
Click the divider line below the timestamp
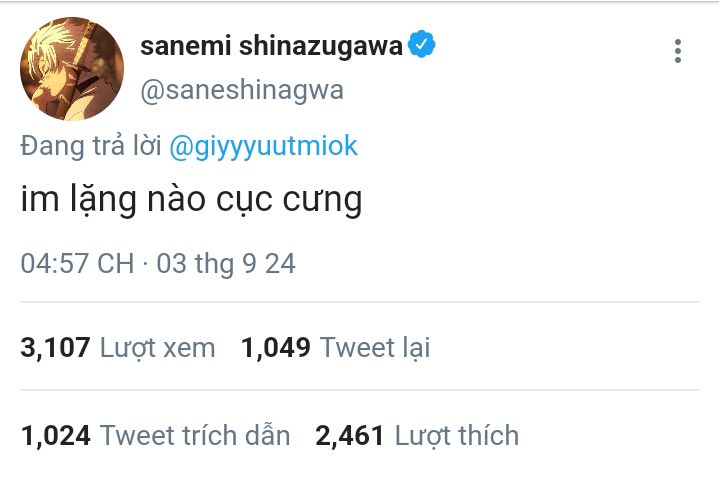[359, 302]
